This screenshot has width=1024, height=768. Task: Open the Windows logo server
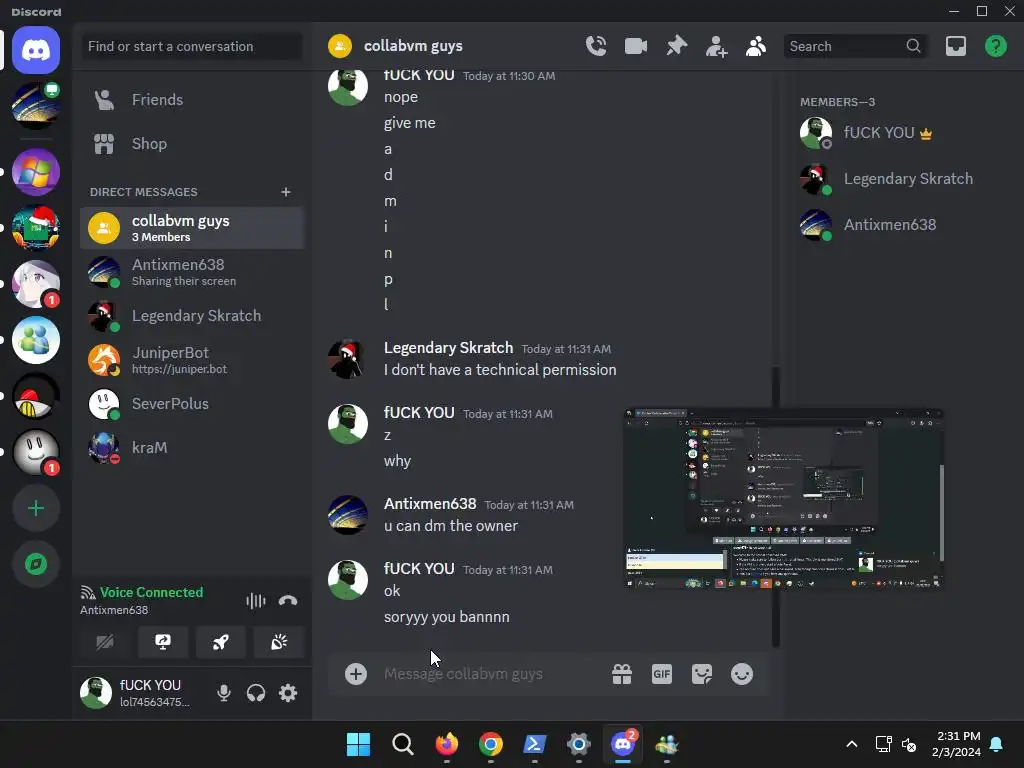36,172
